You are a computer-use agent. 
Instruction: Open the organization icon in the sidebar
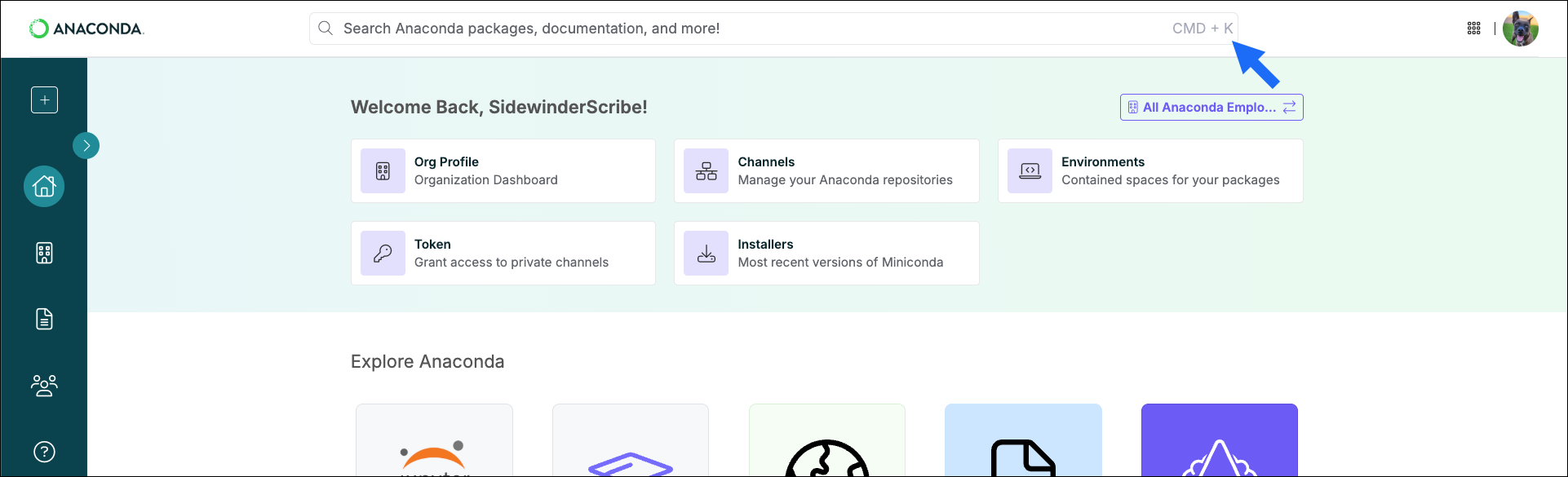[43, 253]
